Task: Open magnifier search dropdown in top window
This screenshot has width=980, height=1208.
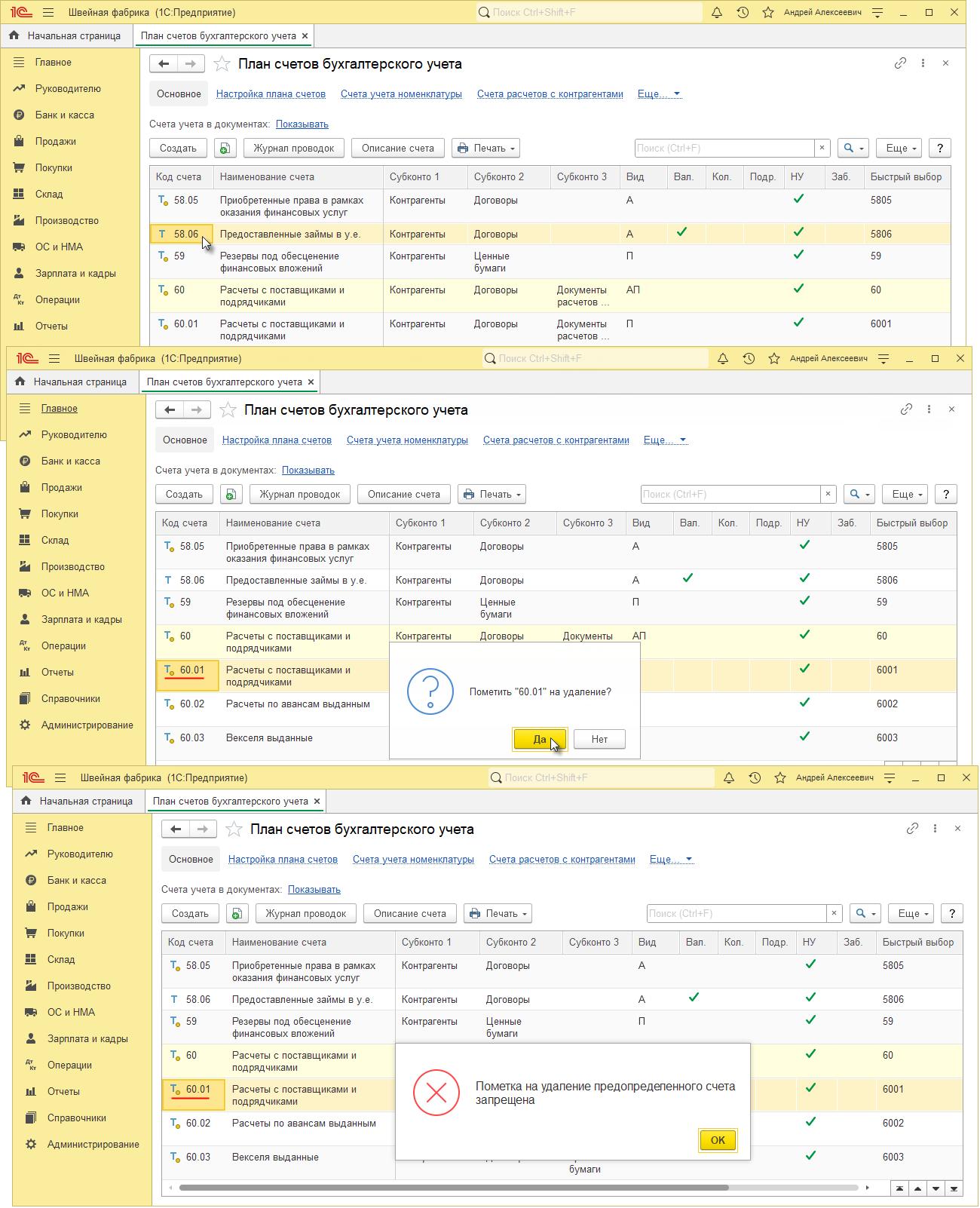Action: pos(853,149)
